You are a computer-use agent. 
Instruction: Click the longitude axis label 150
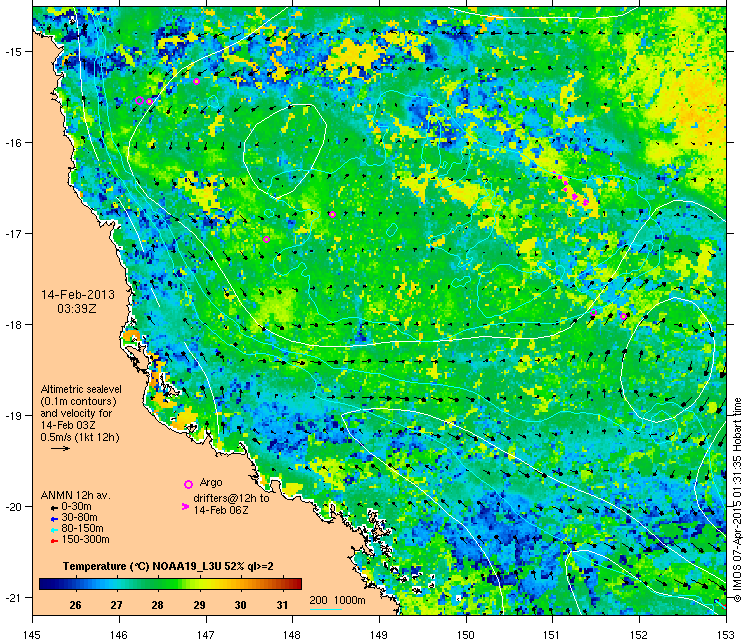point(466,635)
